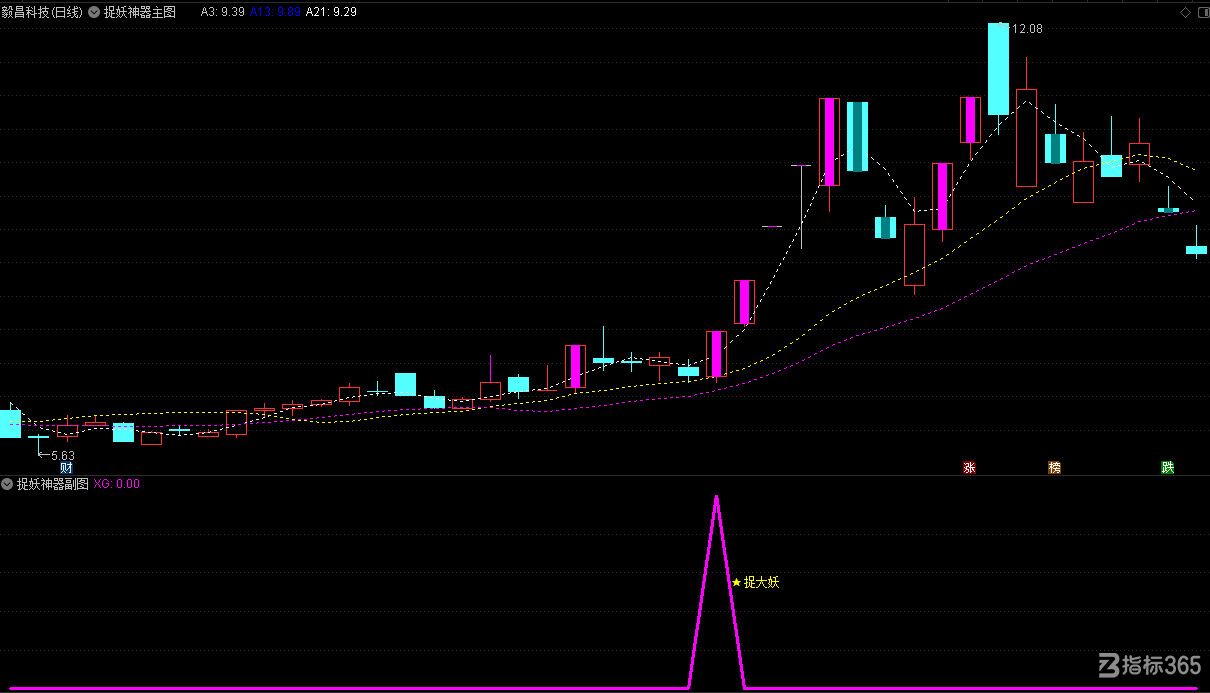Click the 捉大妖 signal text label
The width and height of the screenshot is (1210, 693).
pos(761,582)
